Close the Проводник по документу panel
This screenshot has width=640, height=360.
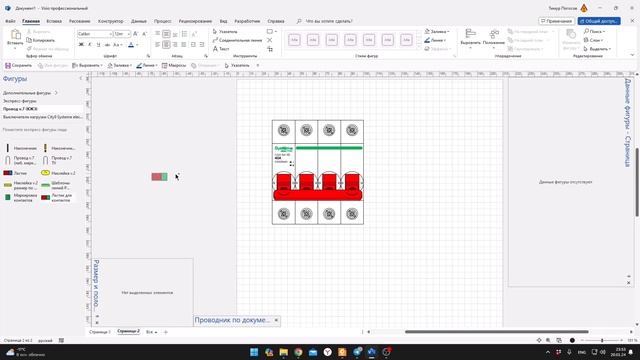276,320
